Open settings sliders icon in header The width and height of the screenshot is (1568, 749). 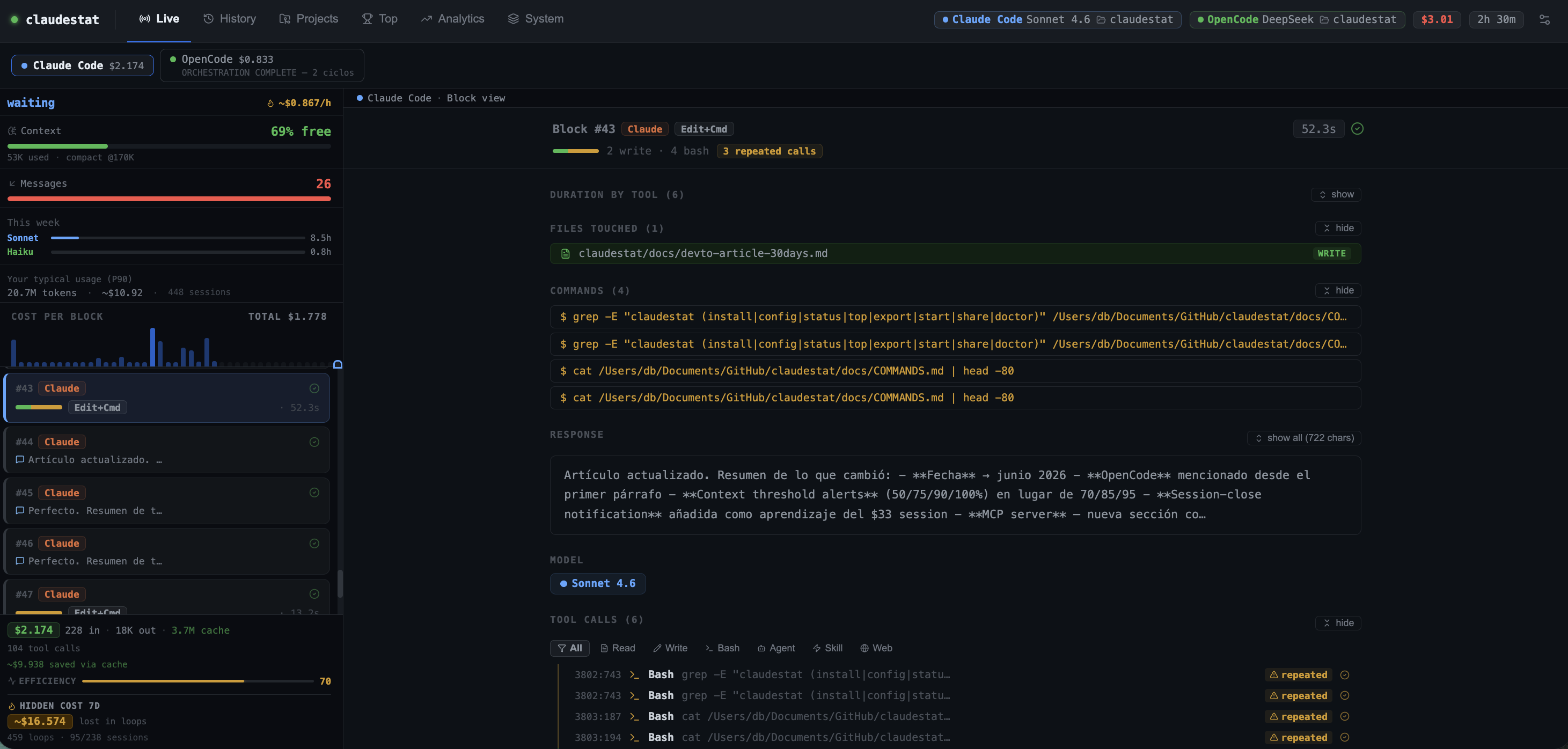click(x=1544, y=19)
